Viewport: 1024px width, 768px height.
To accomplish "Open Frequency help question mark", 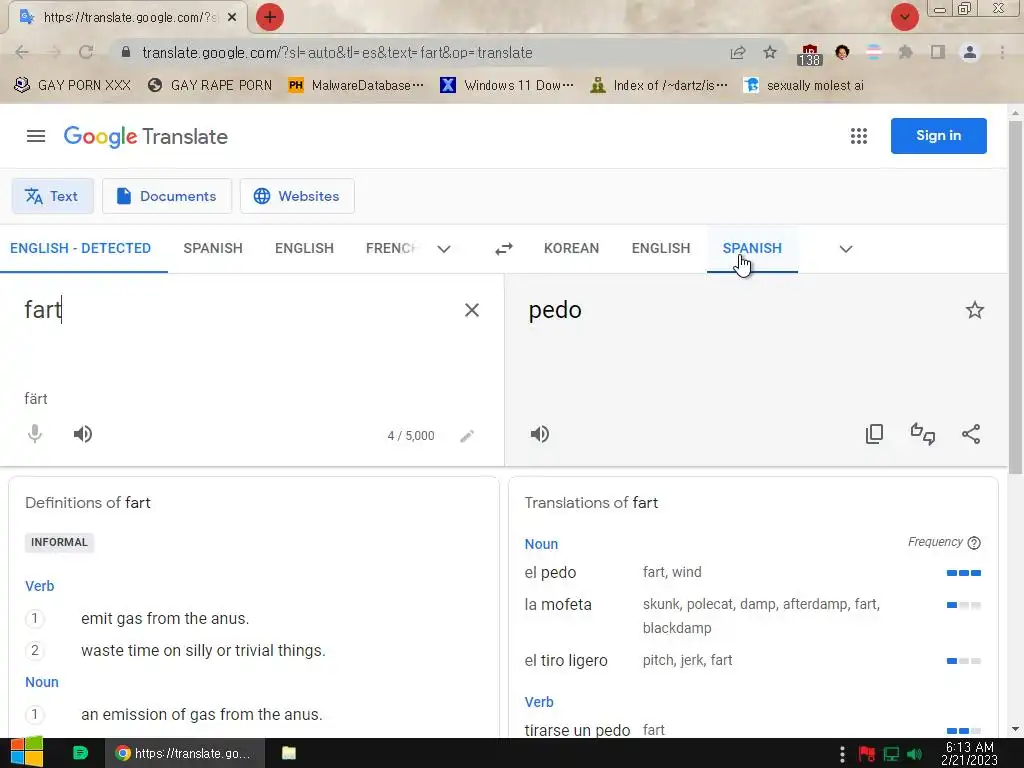I will coord(974,543).
